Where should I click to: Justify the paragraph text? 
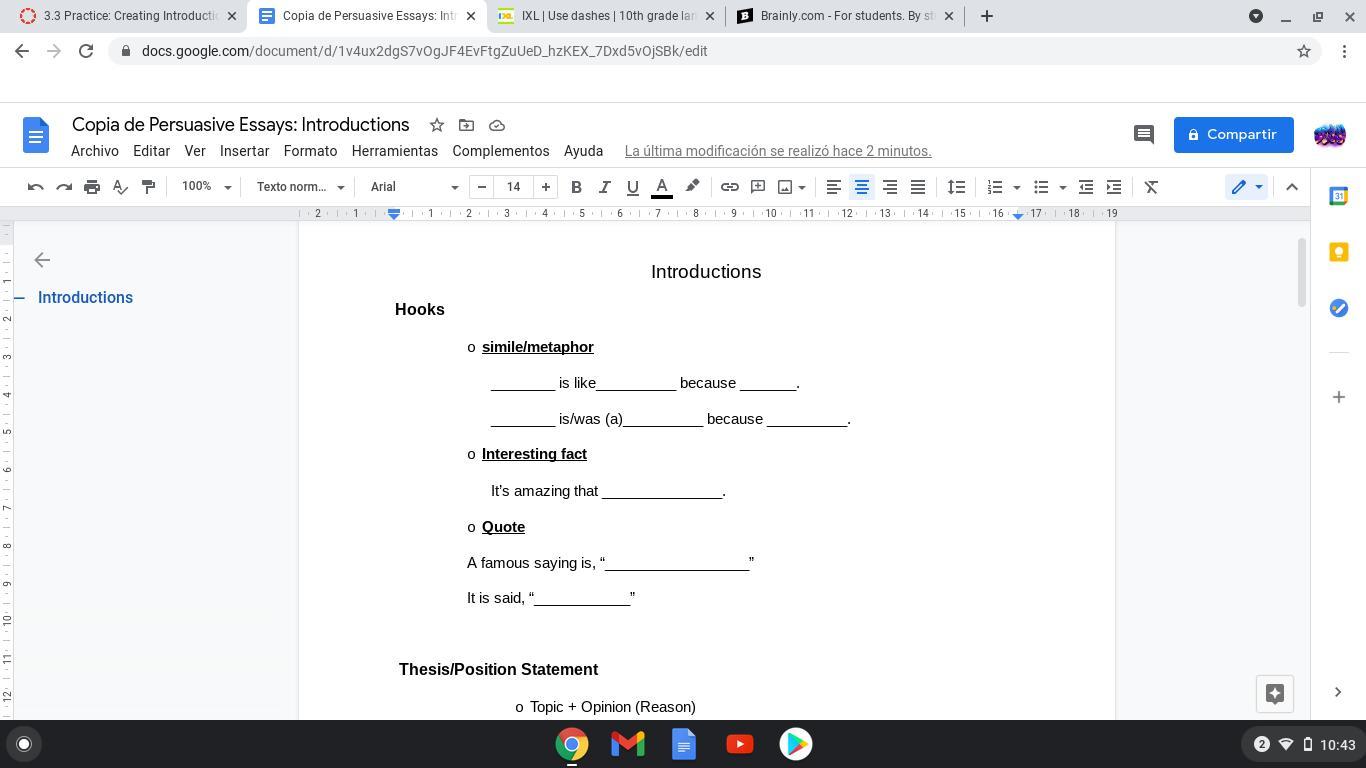click(917, 187)
